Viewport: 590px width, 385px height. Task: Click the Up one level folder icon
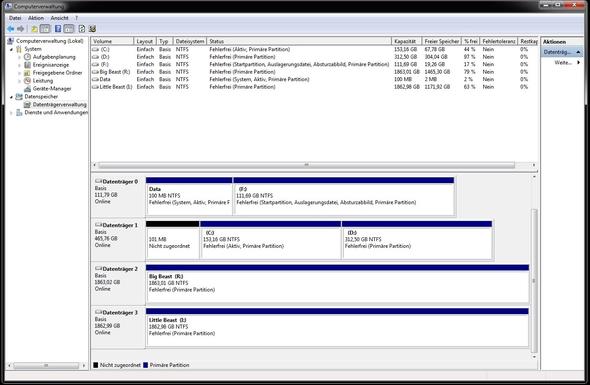34,29
